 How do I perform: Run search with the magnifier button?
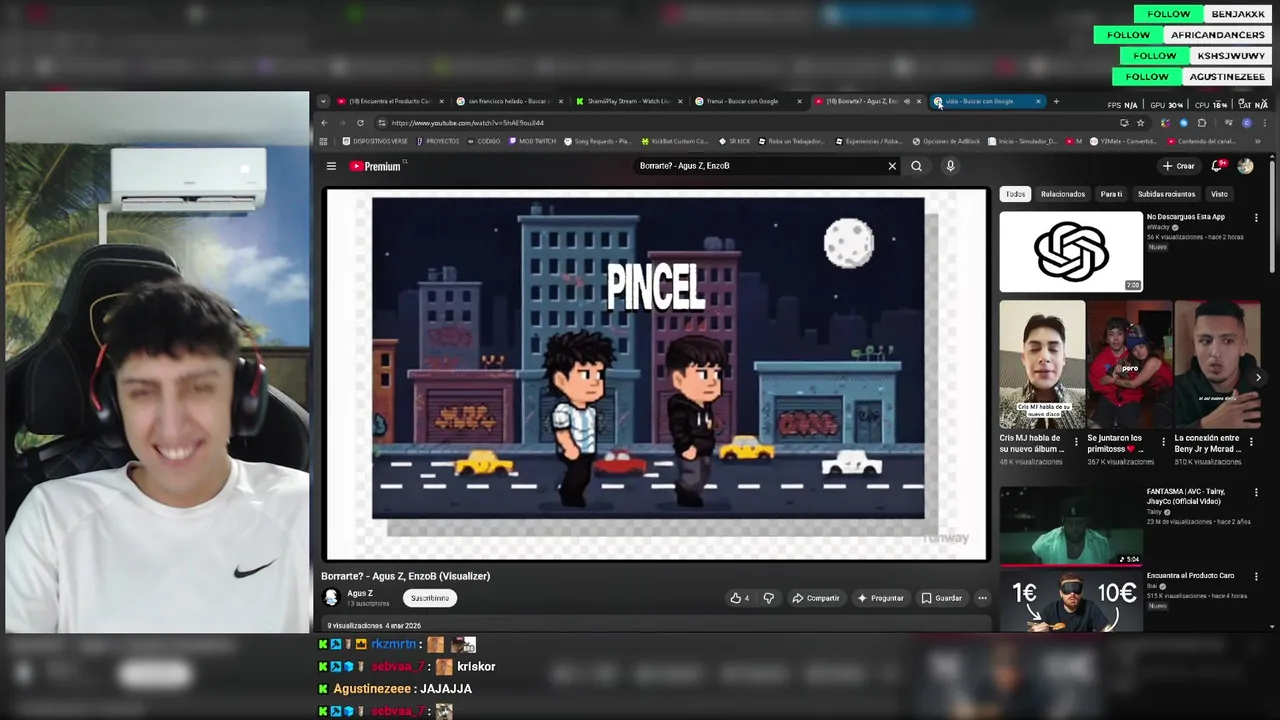tap(916, 166)
